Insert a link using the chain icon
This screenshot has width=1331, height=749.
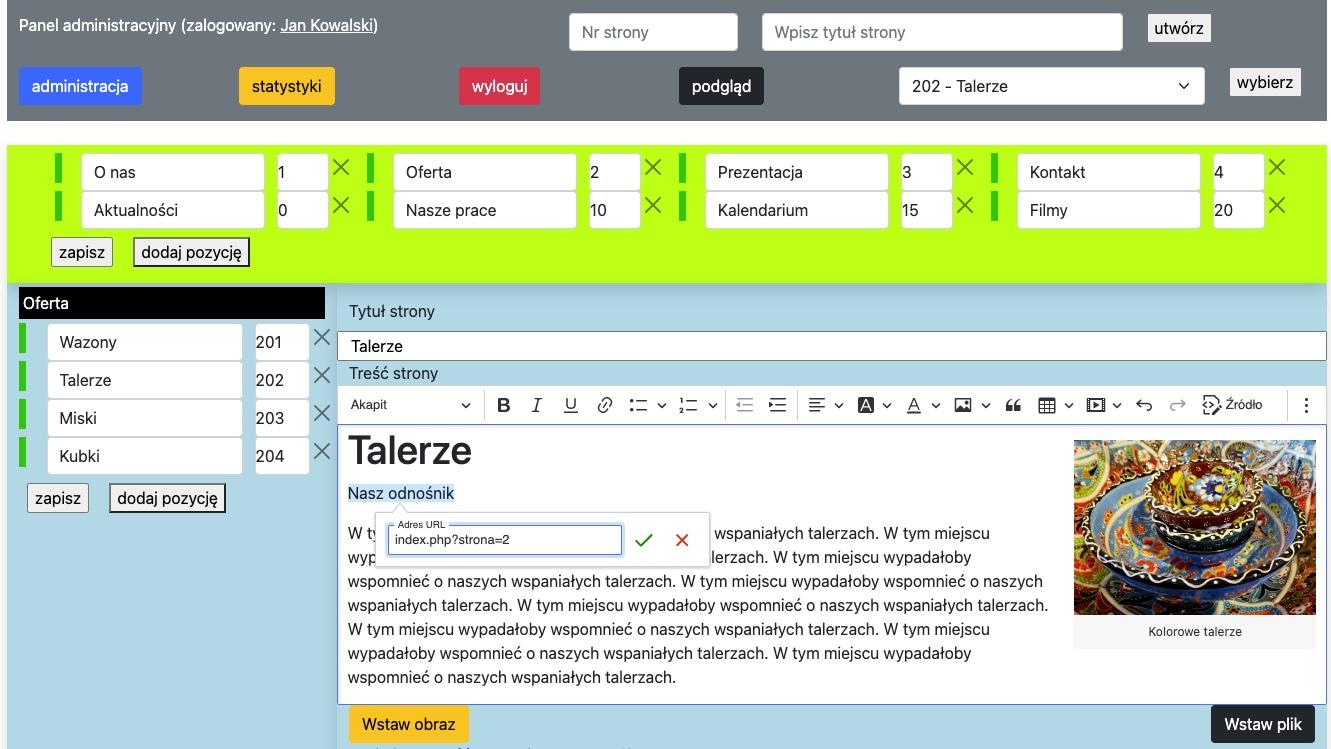pyautogui.click(x=604, y=405)
